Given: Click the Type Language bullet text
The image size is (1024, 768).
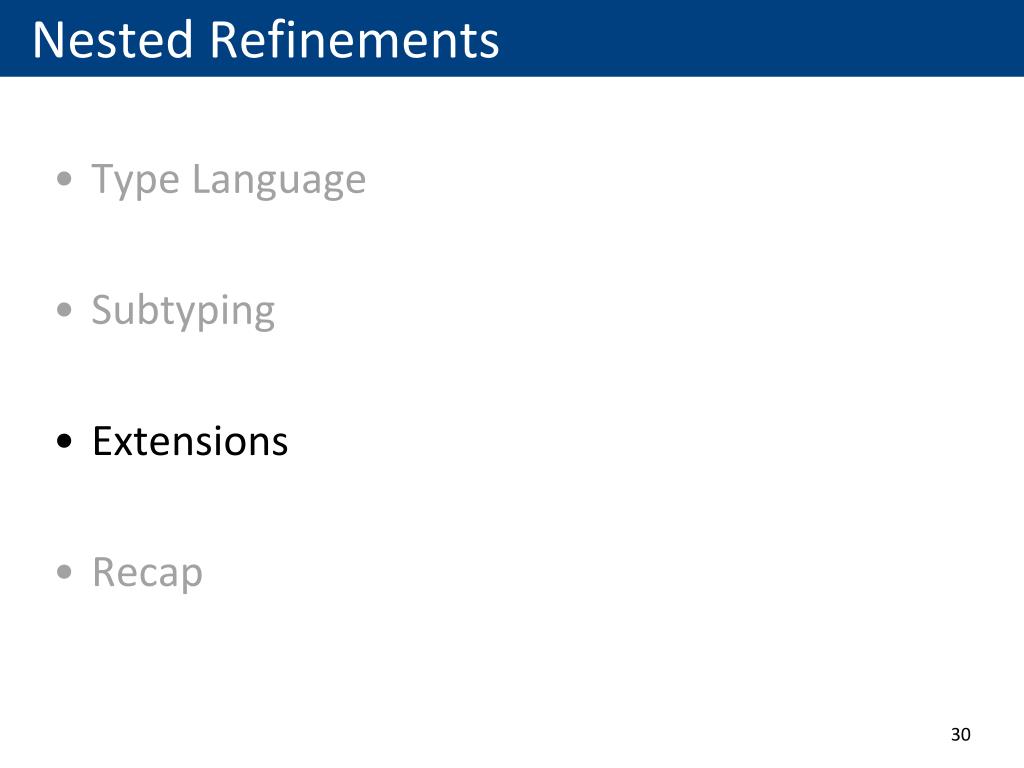Looking at the screenshot, I should point(229,181).
